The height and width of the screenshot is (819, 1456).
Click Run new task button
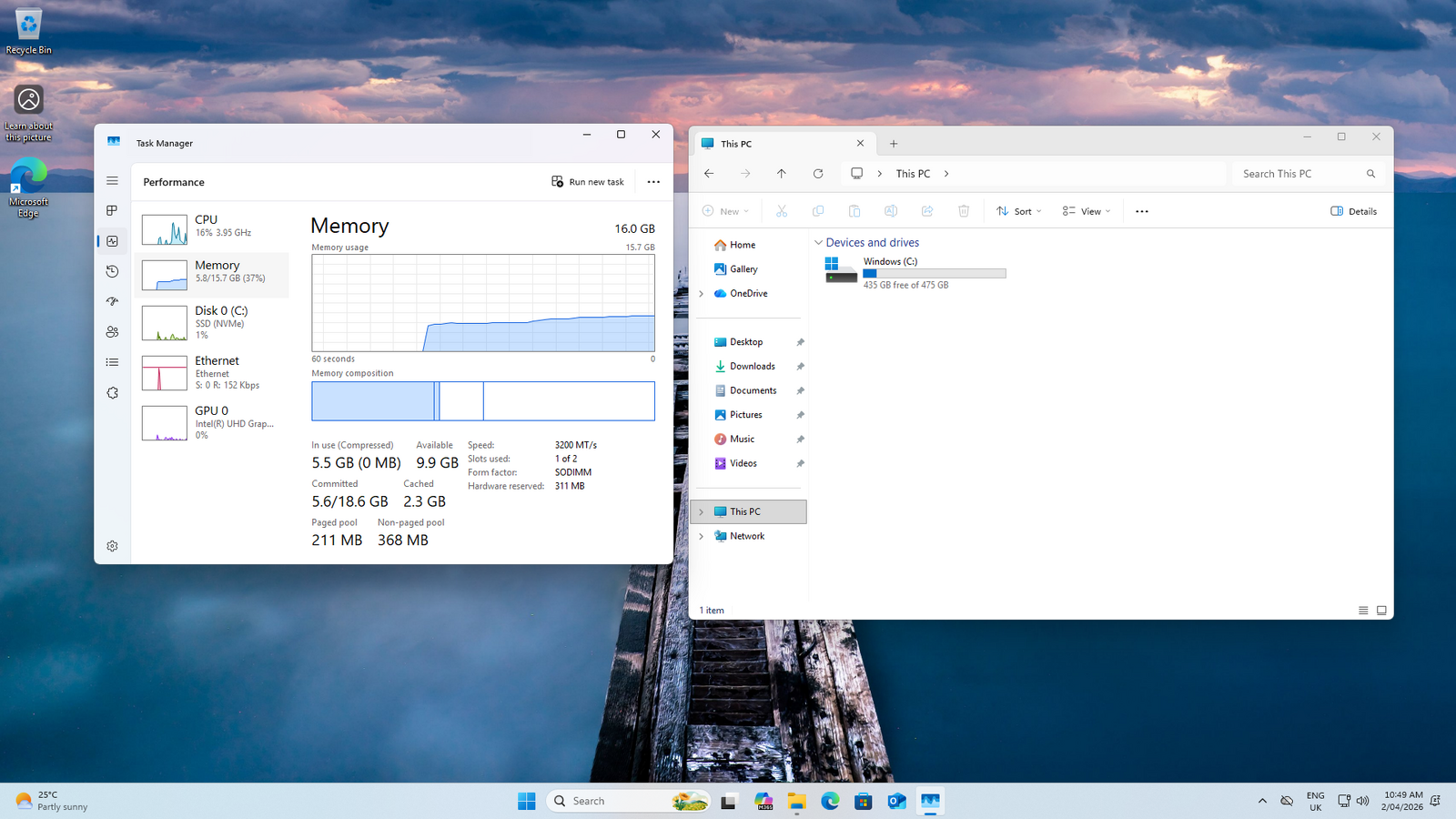[588, 182]
